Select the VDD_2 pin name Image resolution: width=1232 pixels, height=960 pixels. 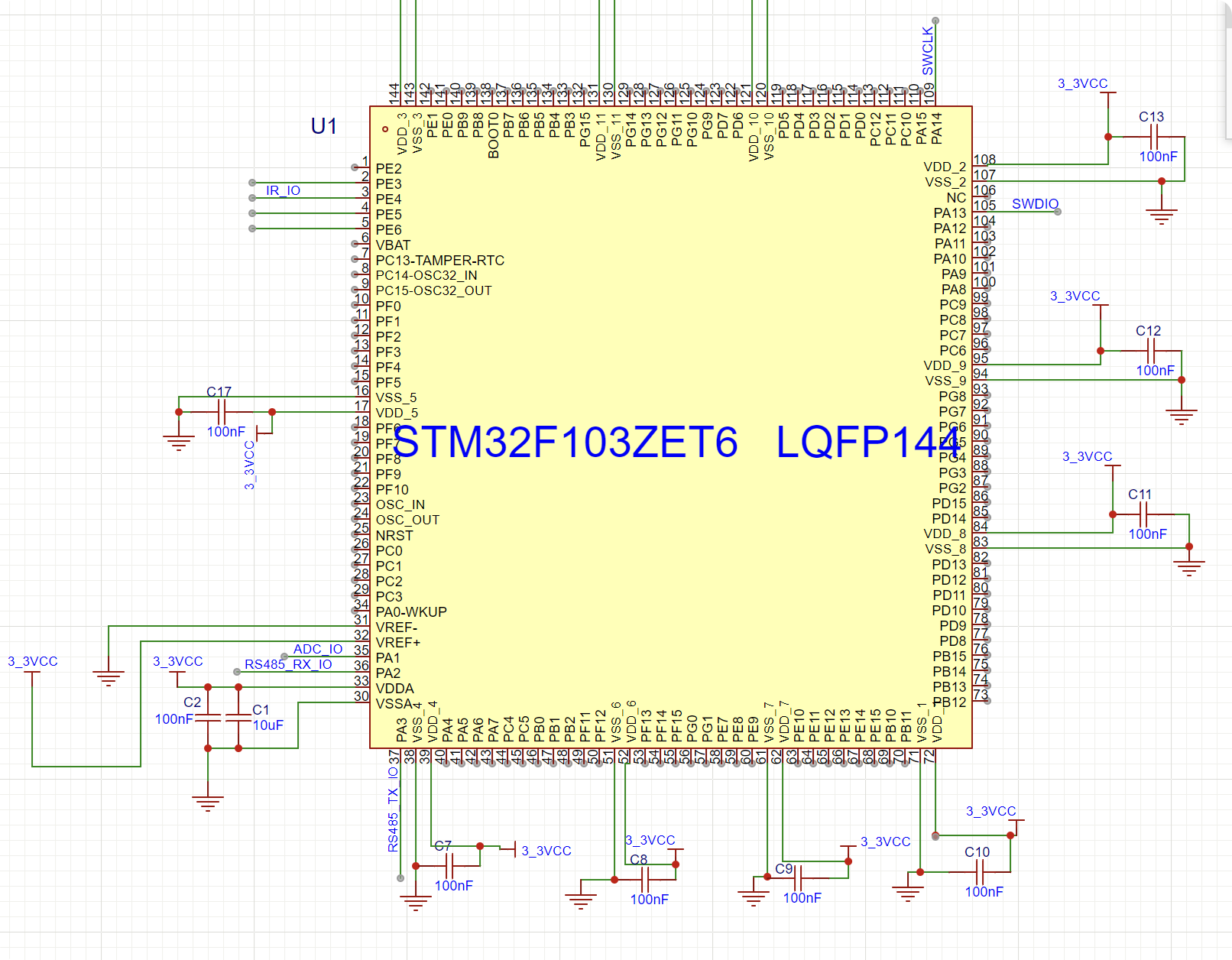click(x=945, y=167)
